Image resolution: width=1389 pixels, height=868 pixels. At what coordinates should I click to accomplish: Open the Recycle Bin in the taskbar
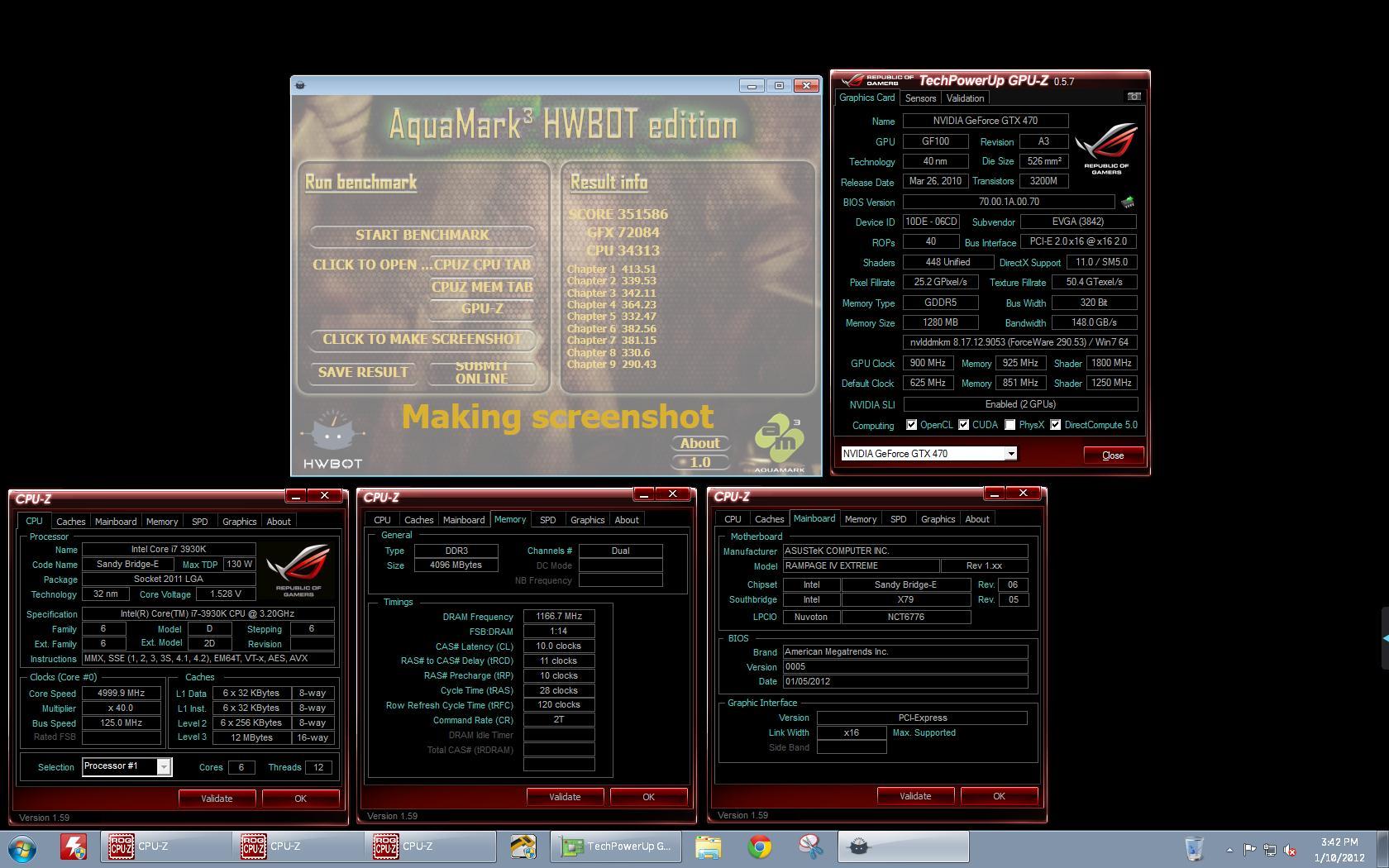tap(1194, 848)
